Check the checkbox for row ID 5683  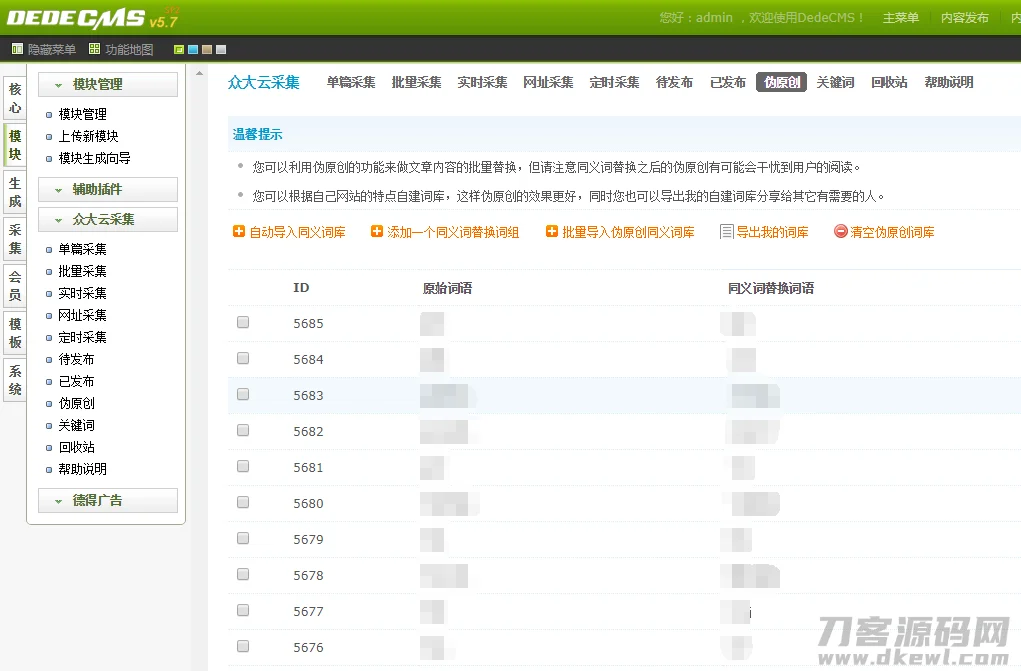pyautogui.click(x=241, y=395)
